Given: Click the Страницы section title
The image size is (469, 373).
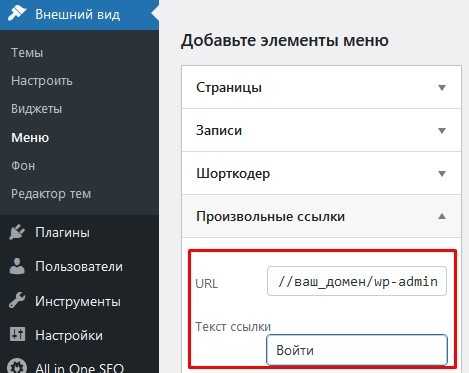Looking at the screenshot, I should (x=229, y=87).
